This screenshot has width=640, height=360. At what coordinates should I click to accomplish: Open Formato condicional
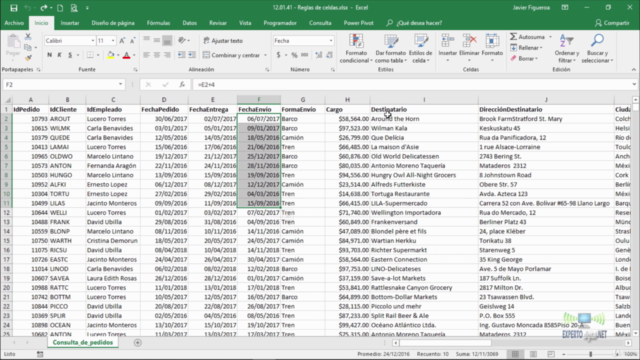click(356, 48)
